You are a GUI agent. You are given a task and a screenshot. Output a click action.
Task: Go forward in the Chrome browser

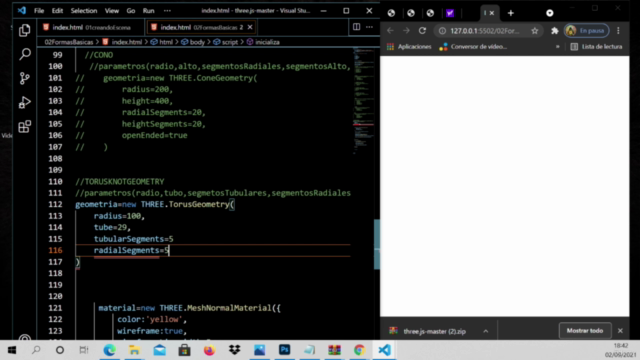406,31
